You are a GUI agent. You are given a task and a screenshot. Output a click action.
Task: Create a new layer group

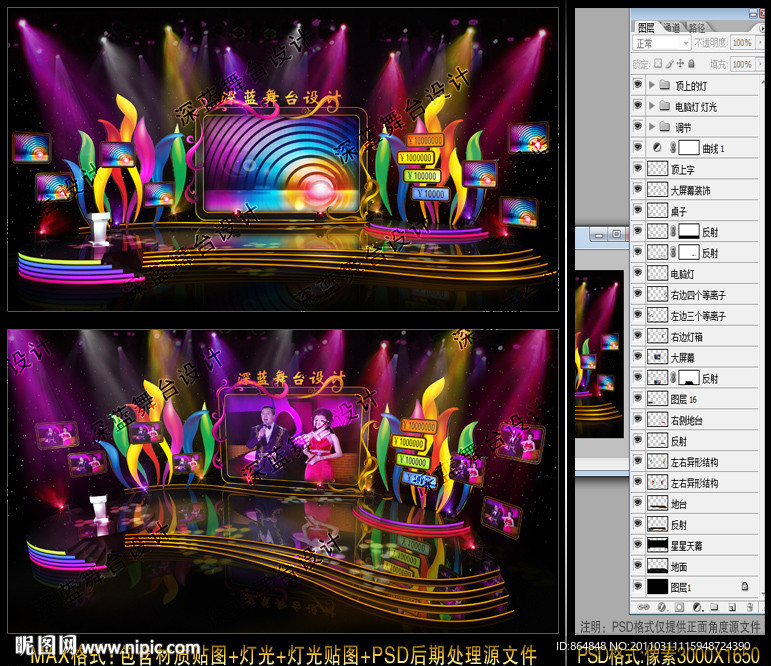coord(714,607)
